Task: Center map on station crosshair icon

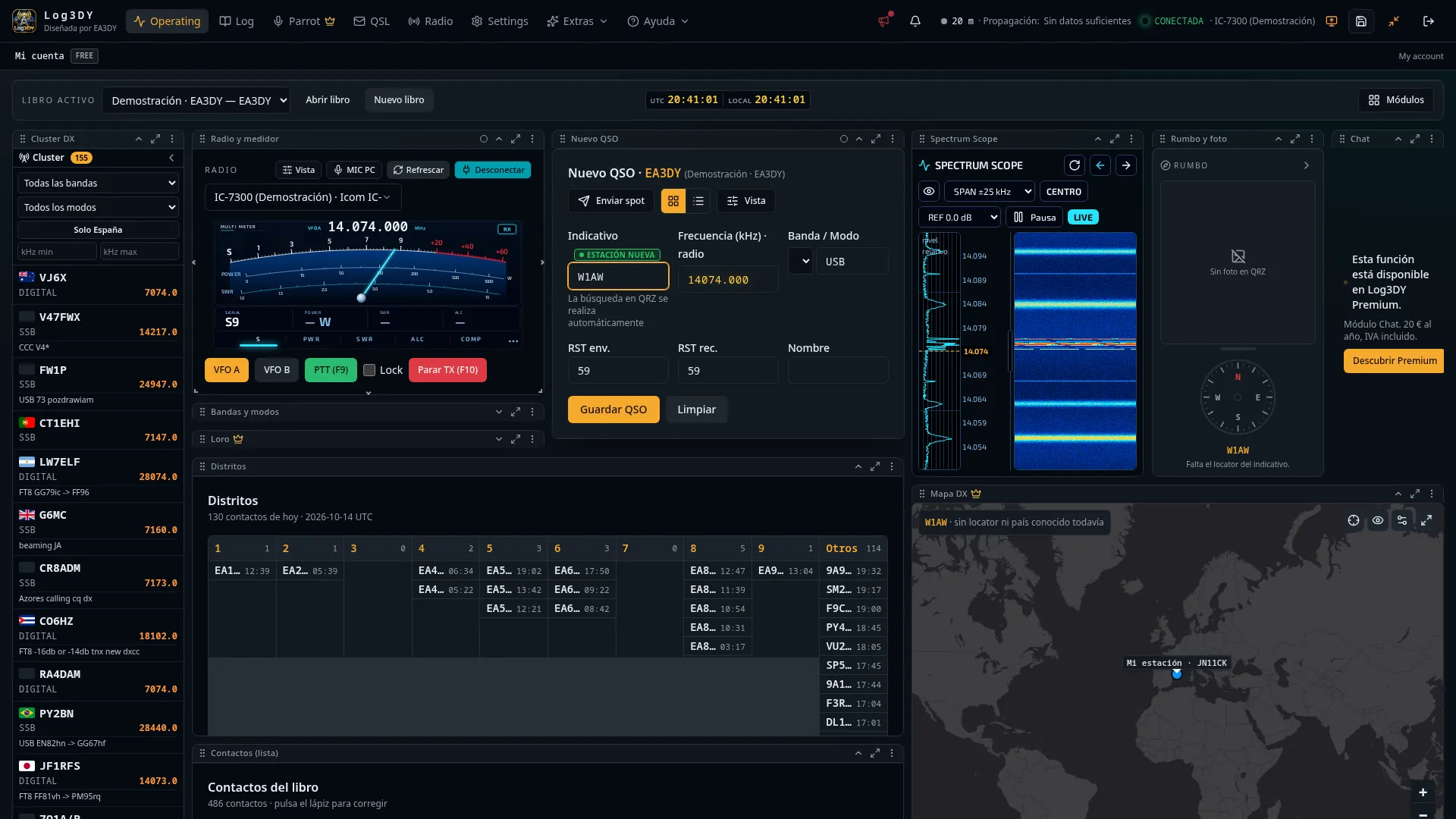Action: [x=1354, y=520]
